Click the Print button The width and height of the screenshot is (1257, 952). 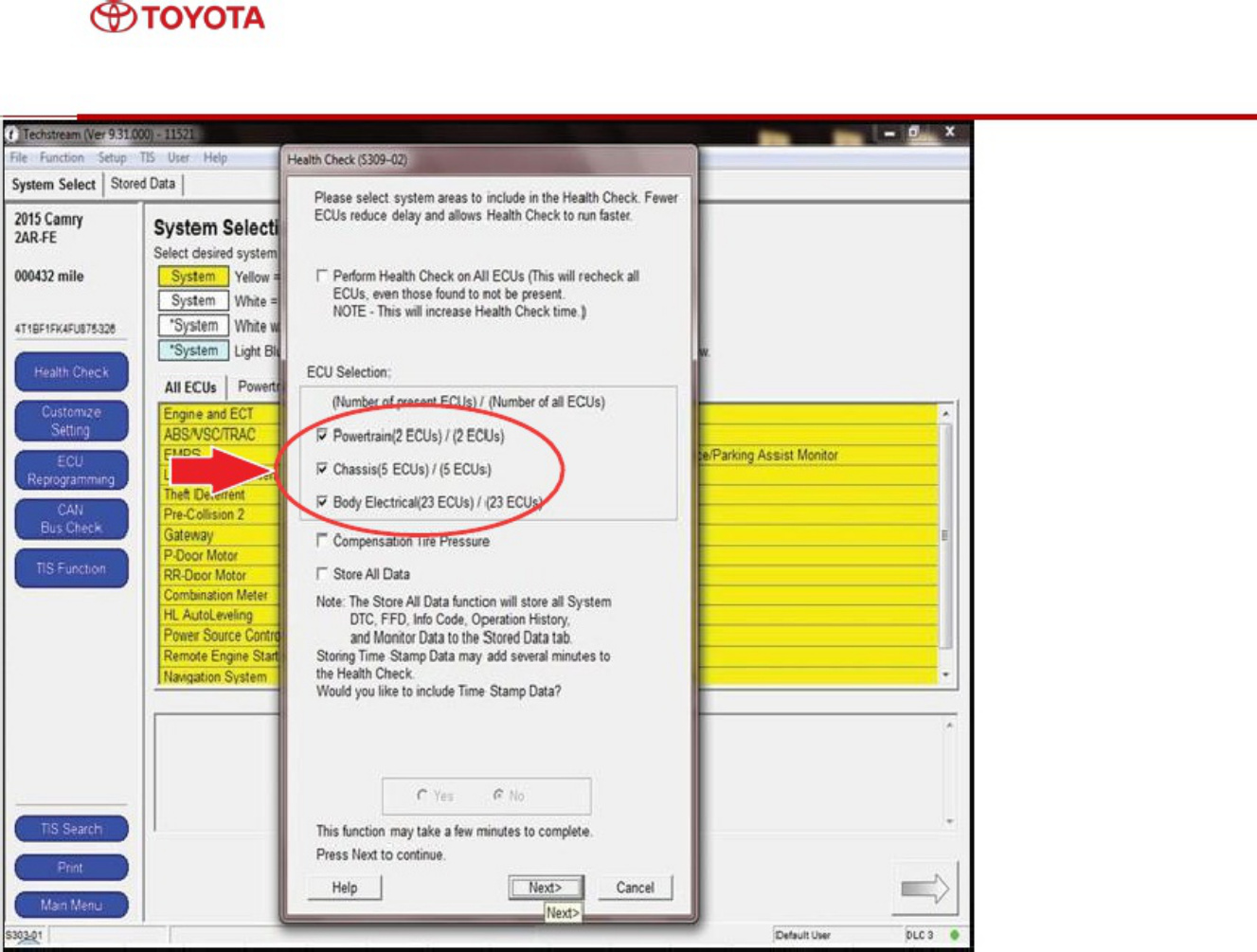71,867
